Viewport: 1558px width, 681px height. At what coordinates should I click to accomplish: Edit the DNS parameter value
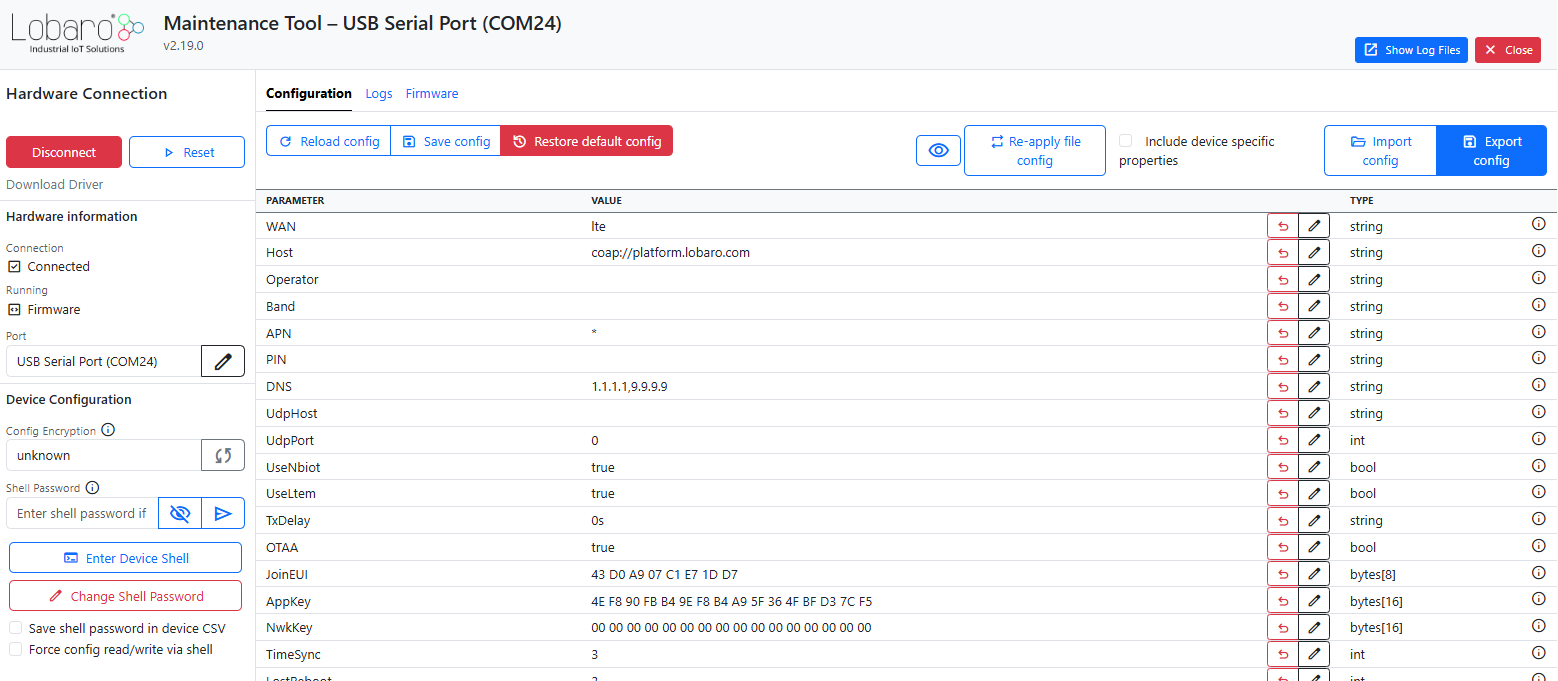[1314, 387]
